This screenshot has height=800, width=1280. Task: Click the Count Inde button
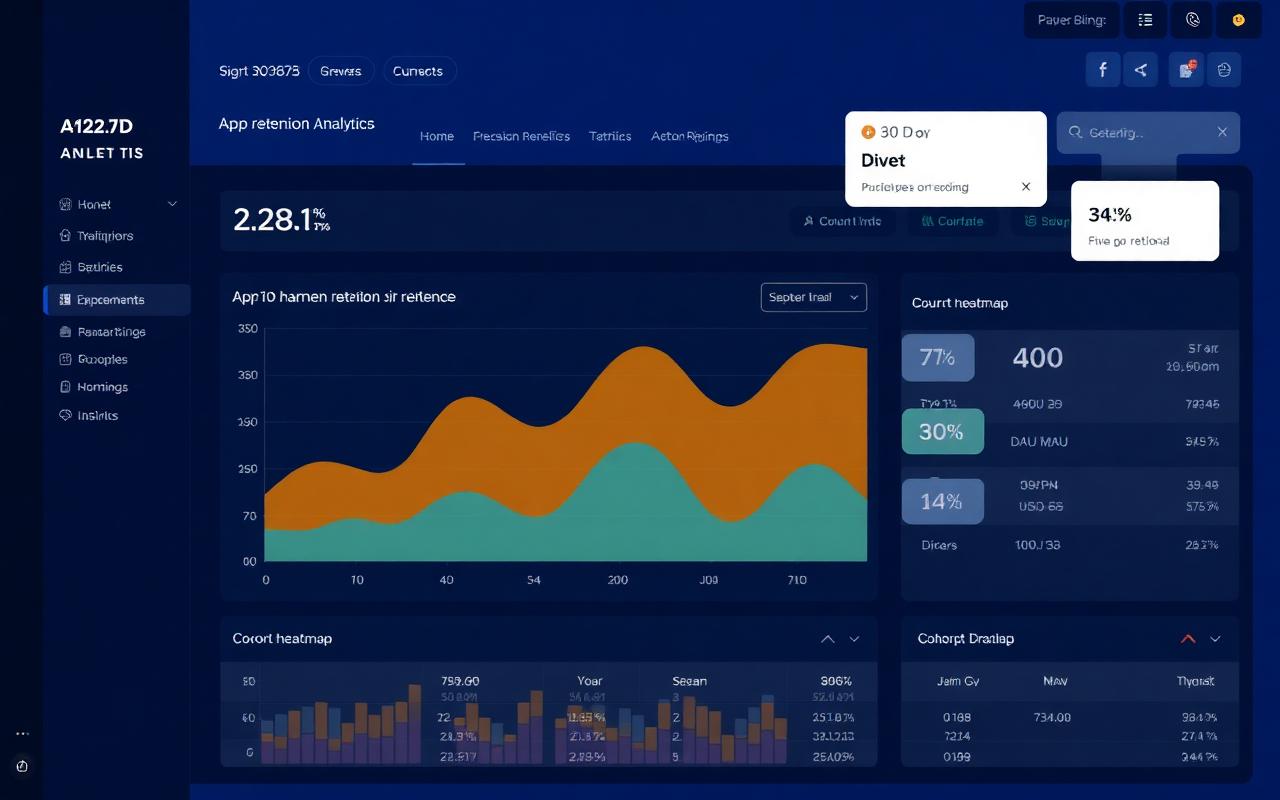[x=842, y=222]
